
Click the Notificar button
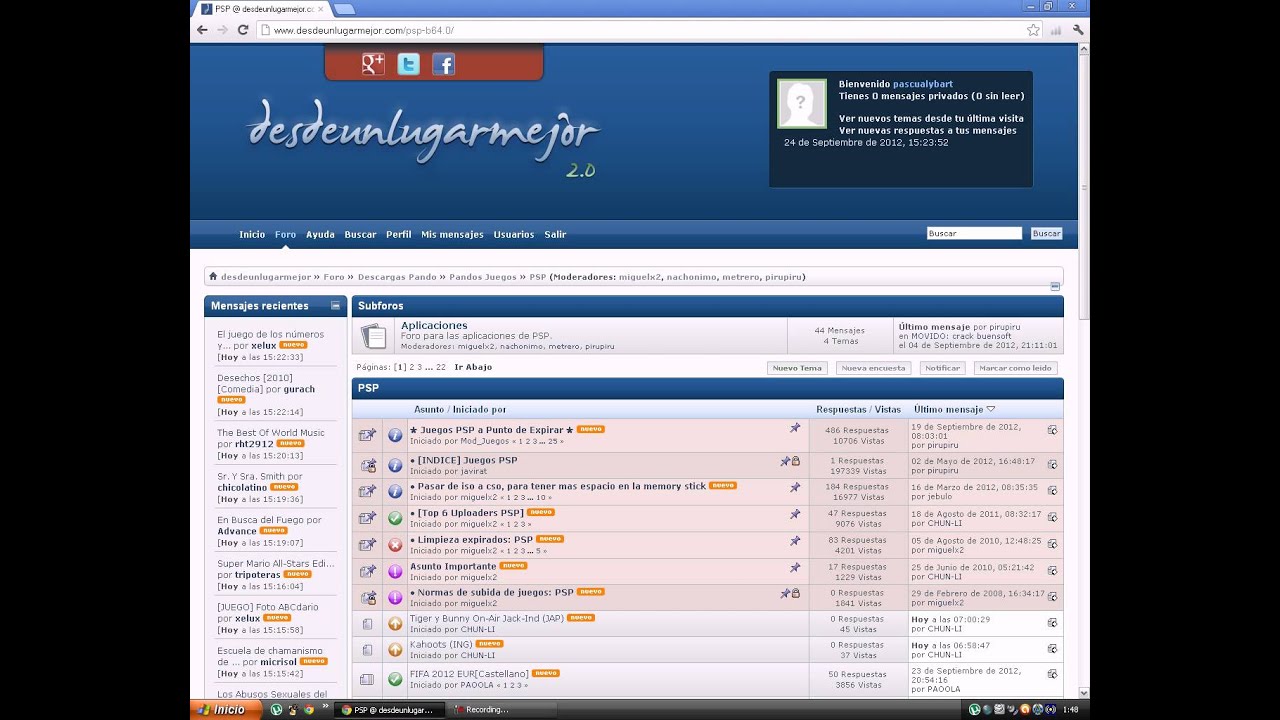click(942, 368)
